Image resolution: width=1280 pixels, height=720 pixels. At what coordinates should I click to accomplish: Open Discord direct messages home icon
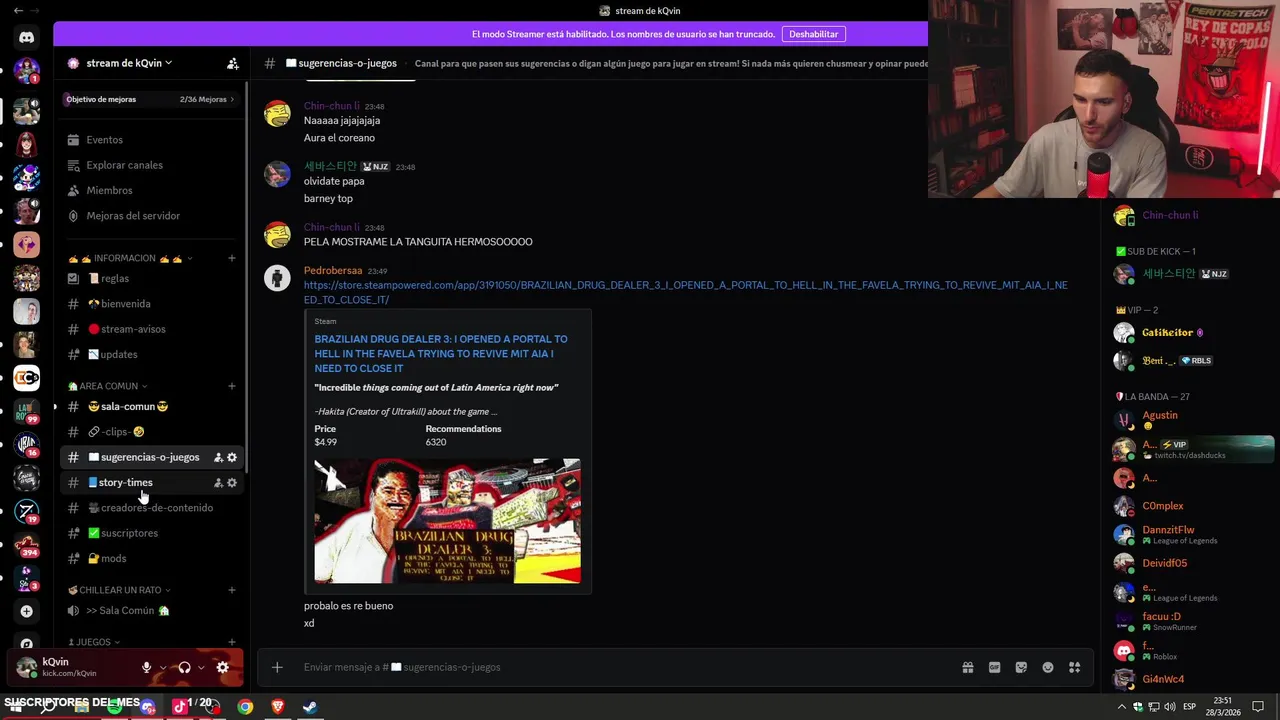click(26, 37)
